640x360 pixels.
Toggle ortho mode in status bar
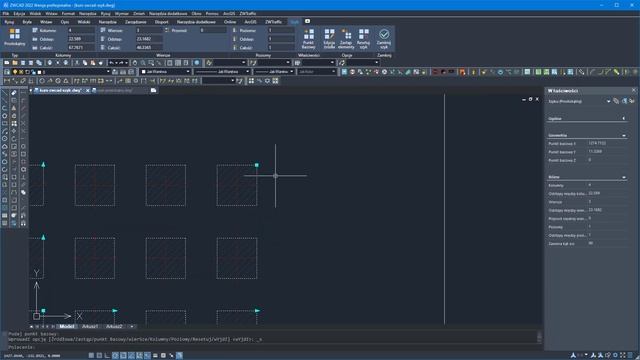click(x=107, y=356)
